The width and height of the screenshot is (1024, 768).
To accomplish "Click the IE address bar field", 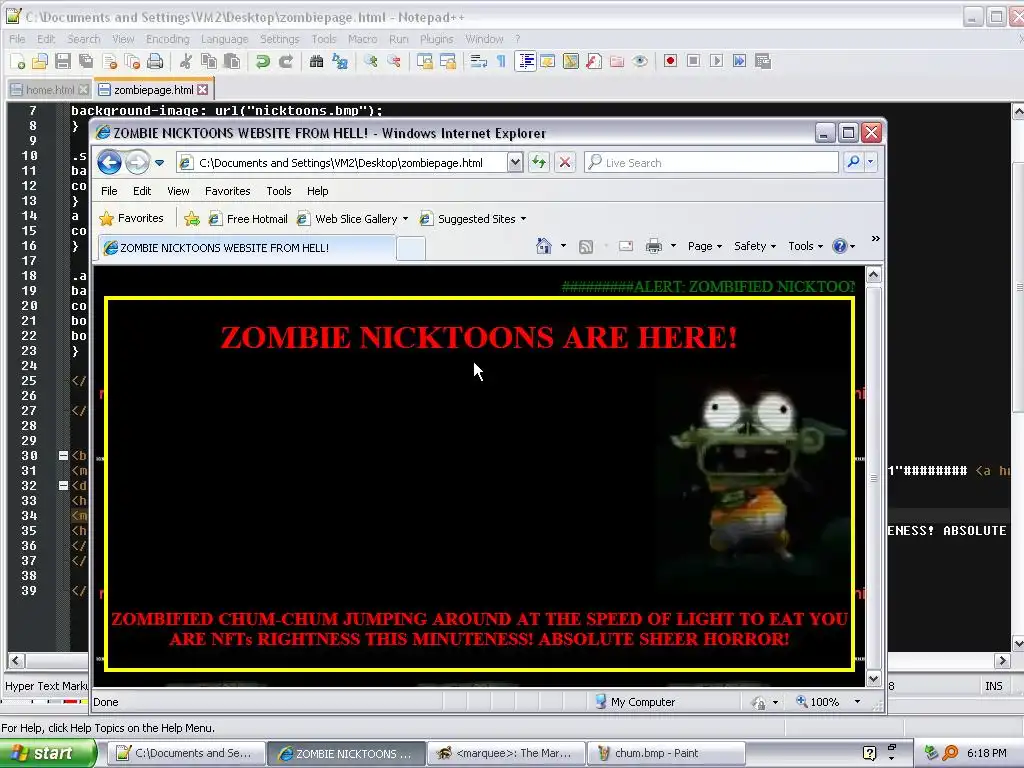I will tap(342, 163).
